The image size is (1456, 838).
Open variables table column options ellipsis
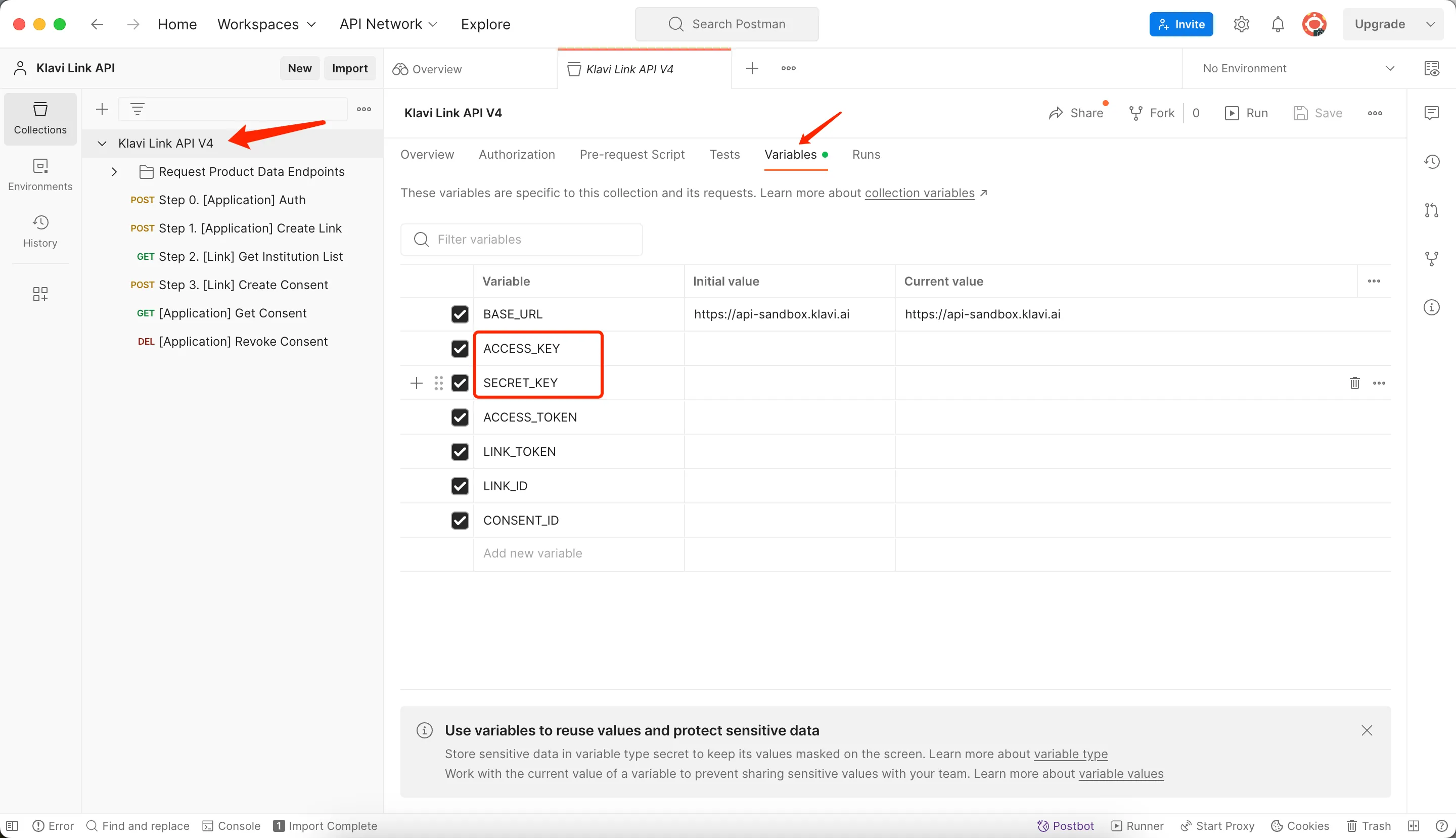tap(1374, 281)
